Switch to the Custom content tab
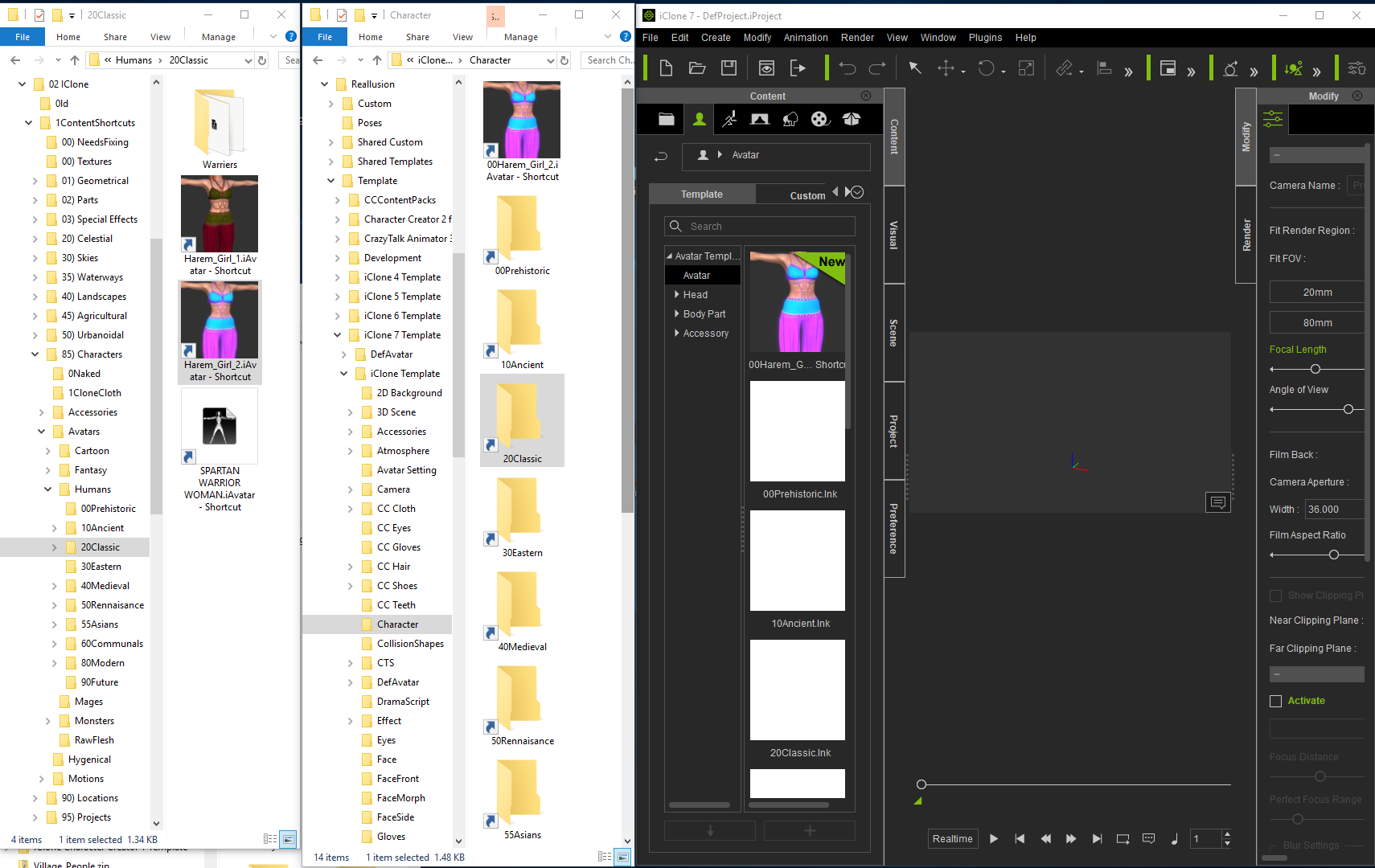Image resolution: width=1375 pixels, height=868 pixels. pyautogui.click(x=807, y=195)
